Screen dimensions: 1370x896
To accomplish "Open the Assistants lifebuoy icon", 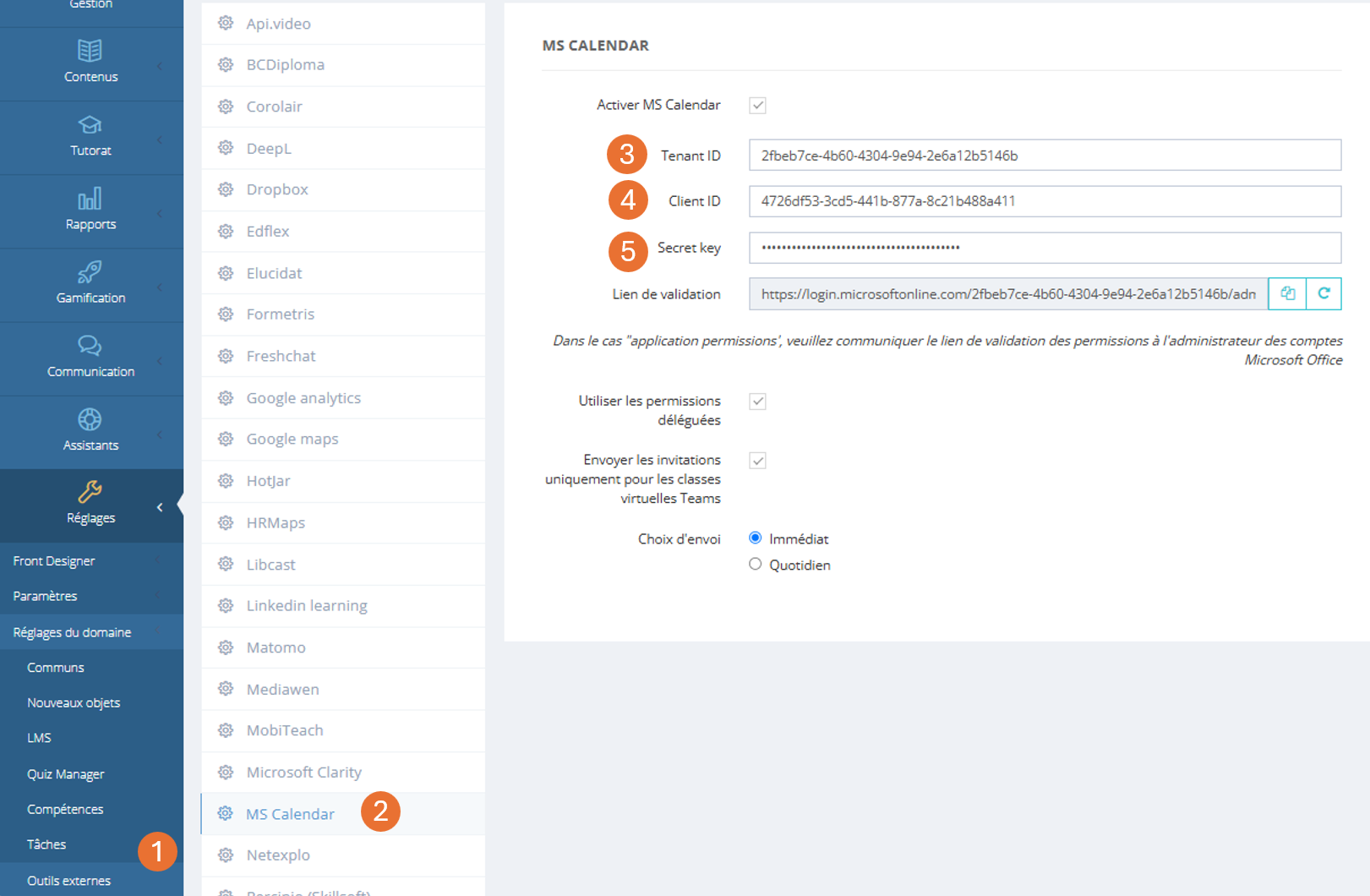I will 90,419.
